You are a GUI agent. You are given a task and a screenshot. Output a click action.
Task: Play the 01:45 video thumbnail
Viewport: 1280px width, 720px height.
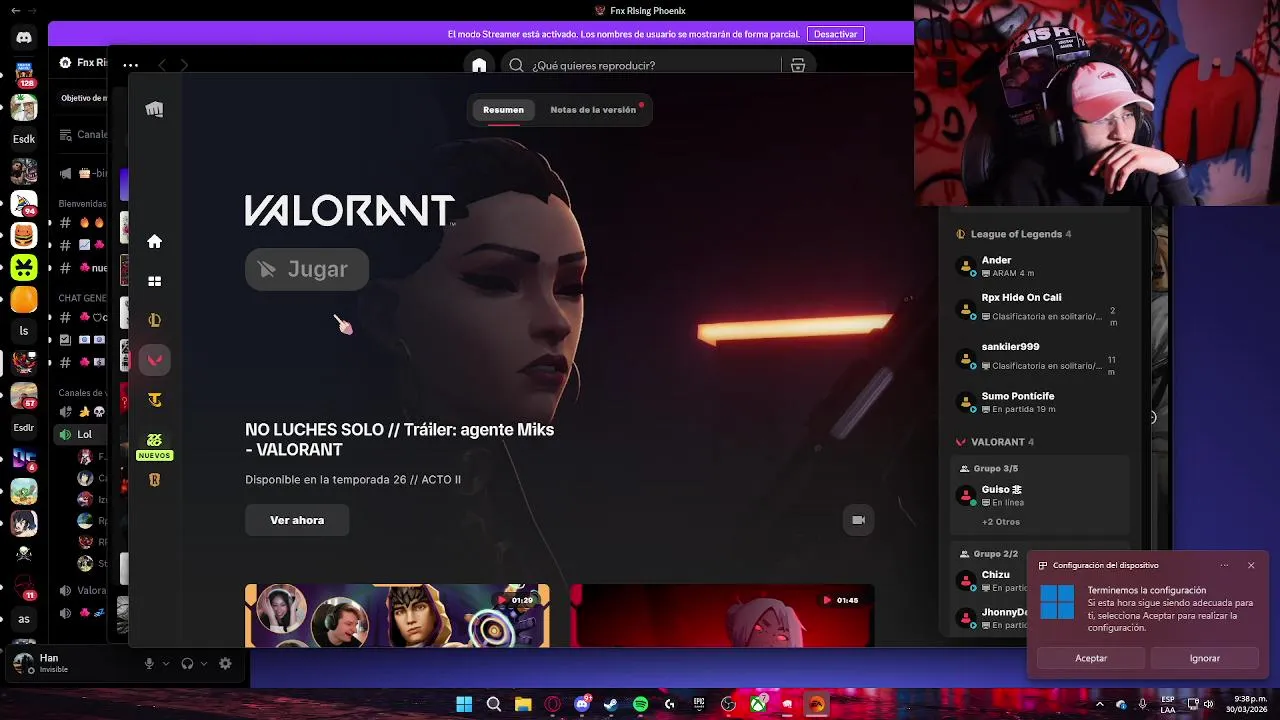(722, 616)
